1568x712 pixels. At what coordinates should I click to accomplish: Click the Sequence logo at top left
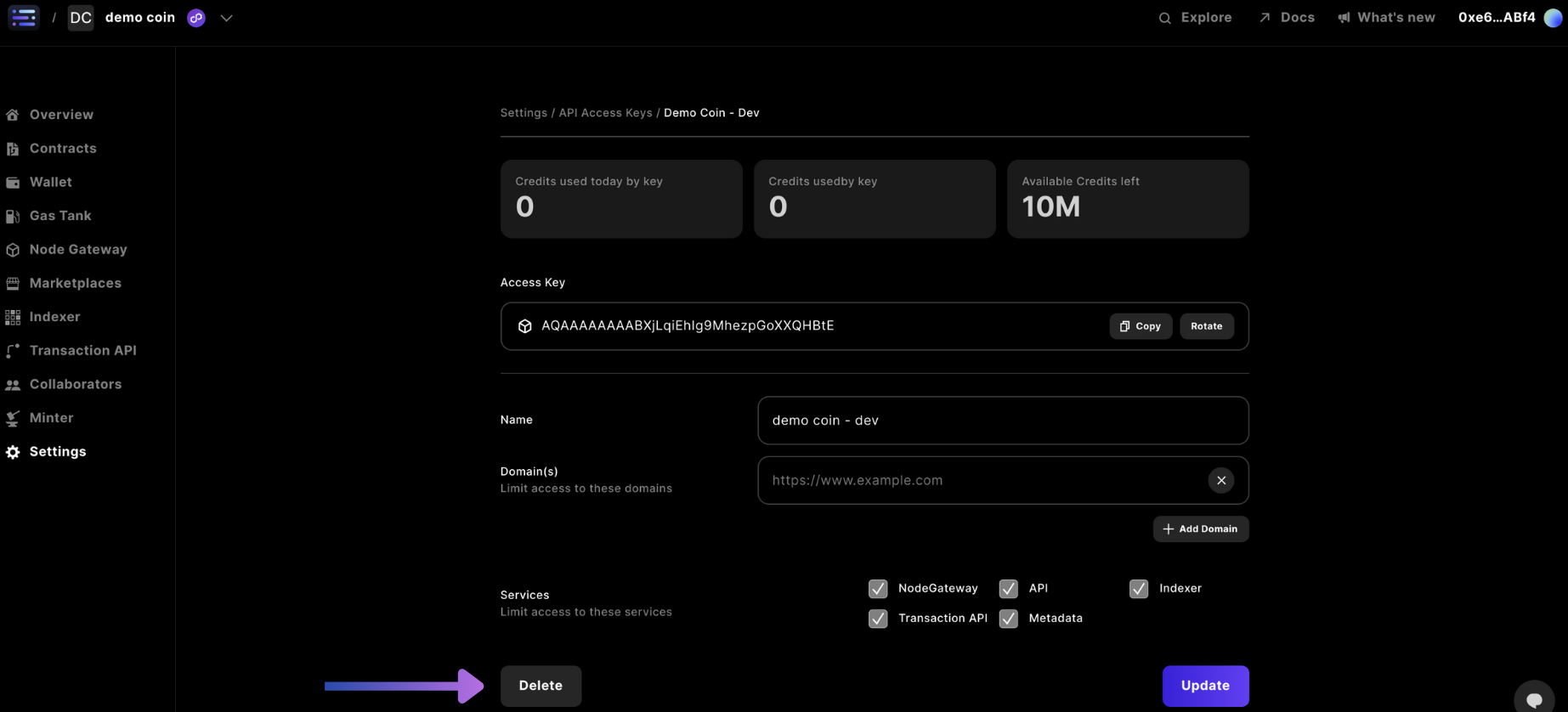[x=24, y=17]
